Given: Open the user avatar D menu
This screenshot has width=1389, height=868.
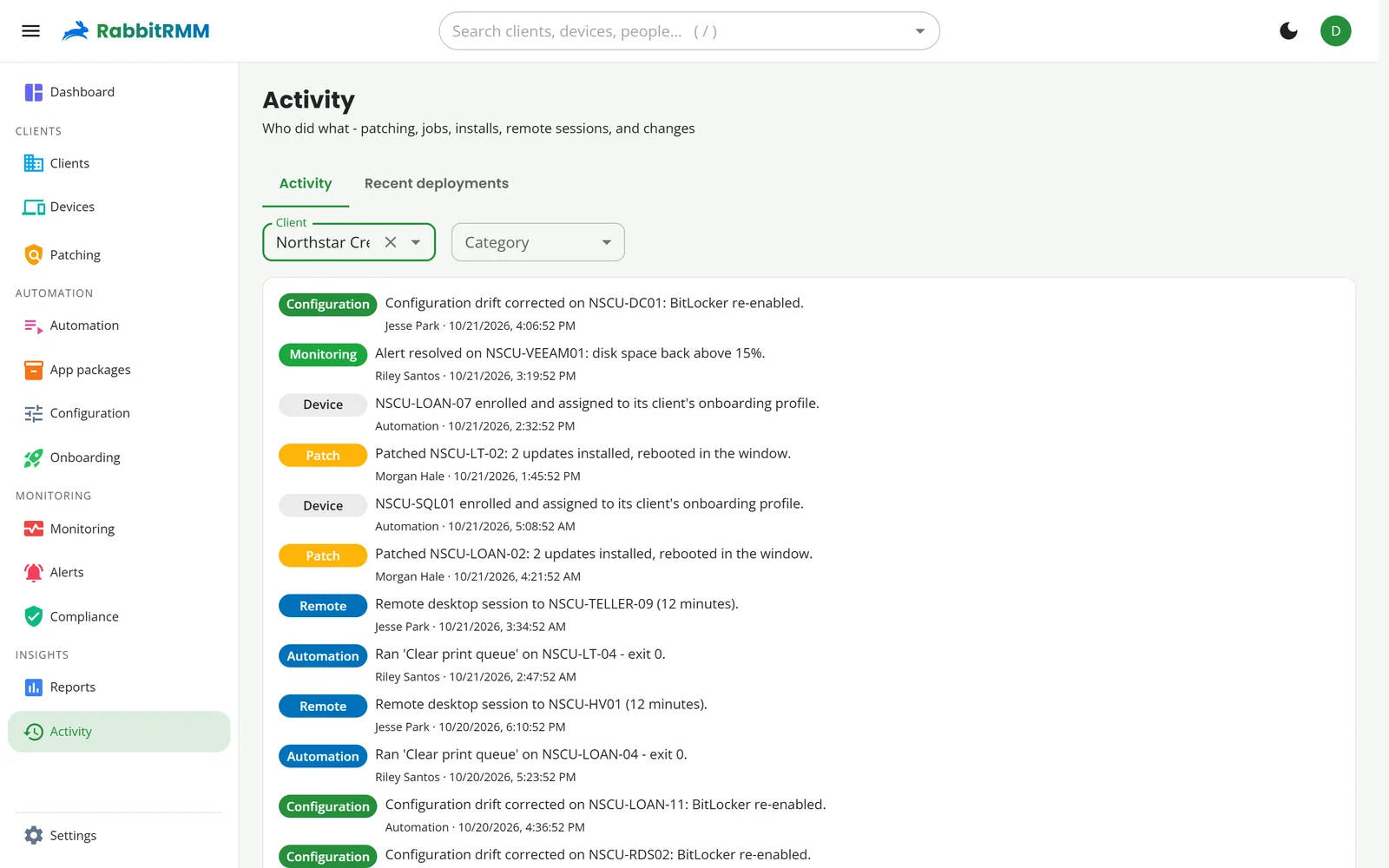Looking at the screenshot, I should pos(1335,31).
